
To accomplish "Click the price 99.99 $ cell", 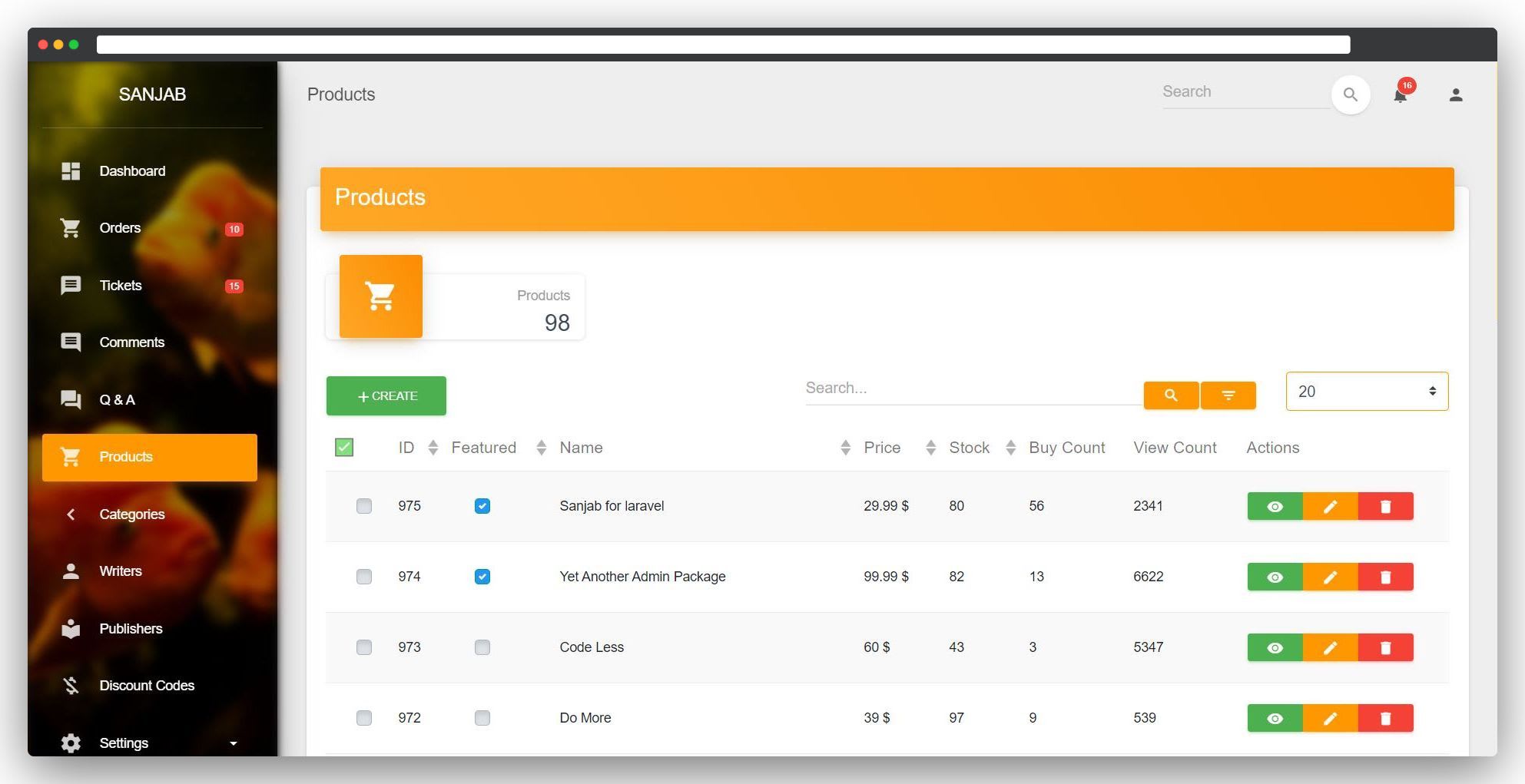I will tap(886, 577).
